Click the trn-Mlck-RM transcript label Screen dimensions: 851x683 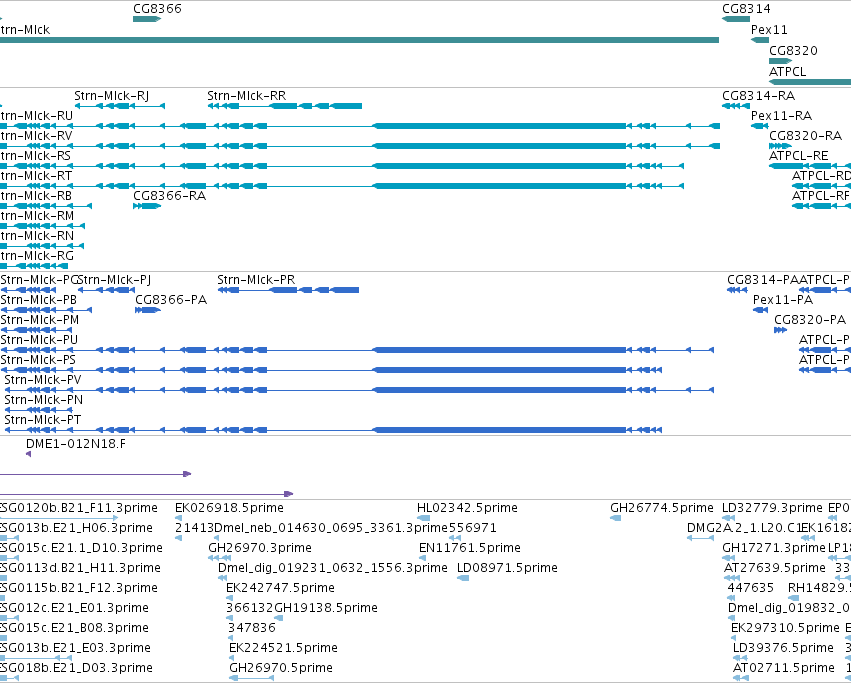pos(37,216)
